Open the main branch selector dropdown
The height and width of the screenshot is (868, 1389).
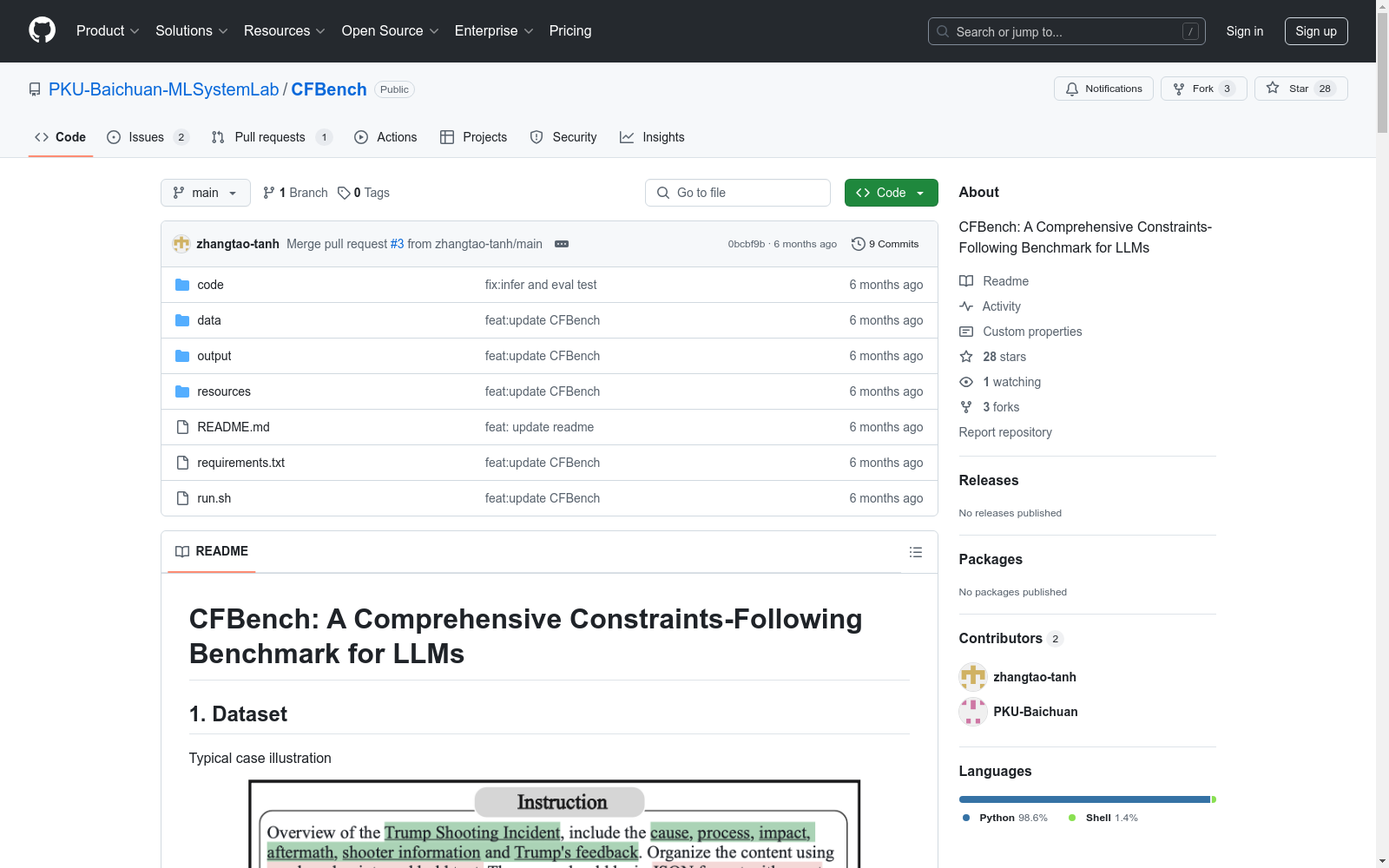(x=206, y=193)
